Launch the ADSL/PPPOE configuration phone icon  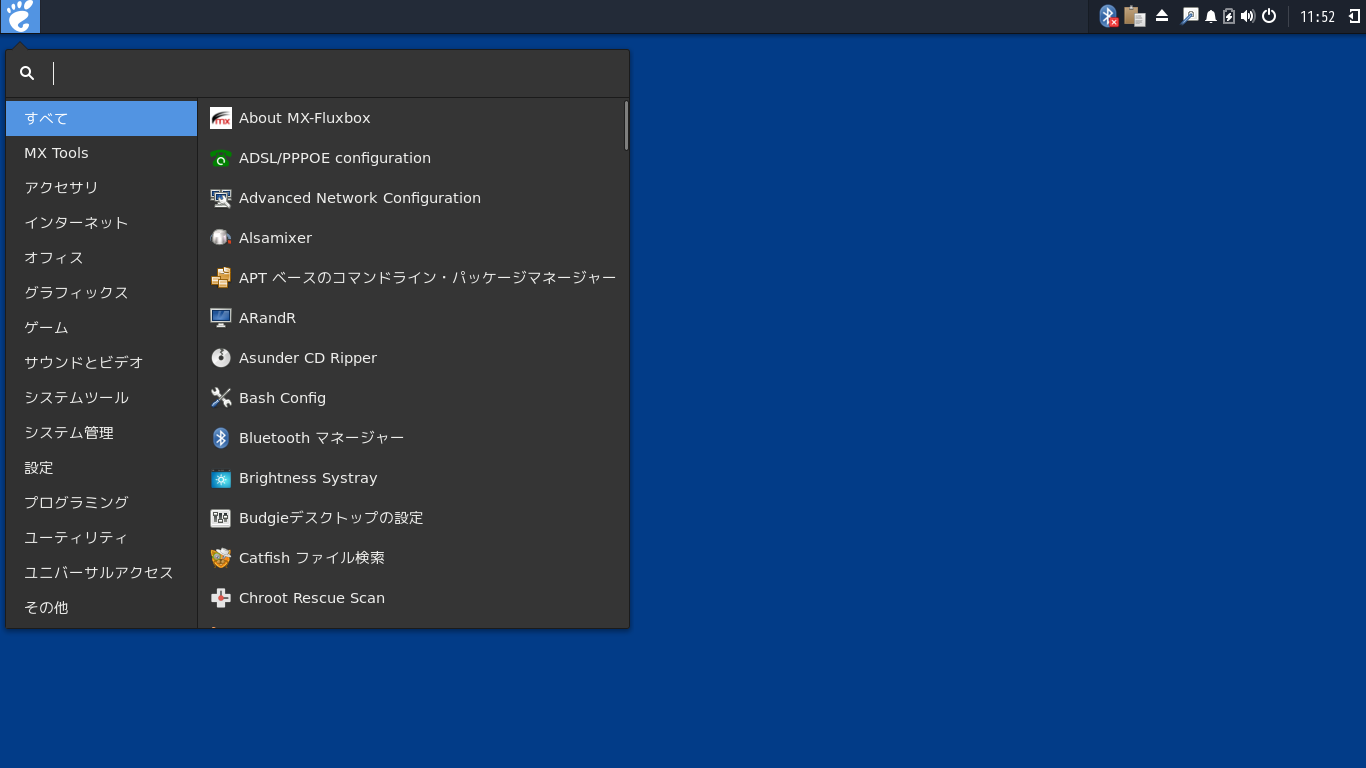tap(221, 158)
